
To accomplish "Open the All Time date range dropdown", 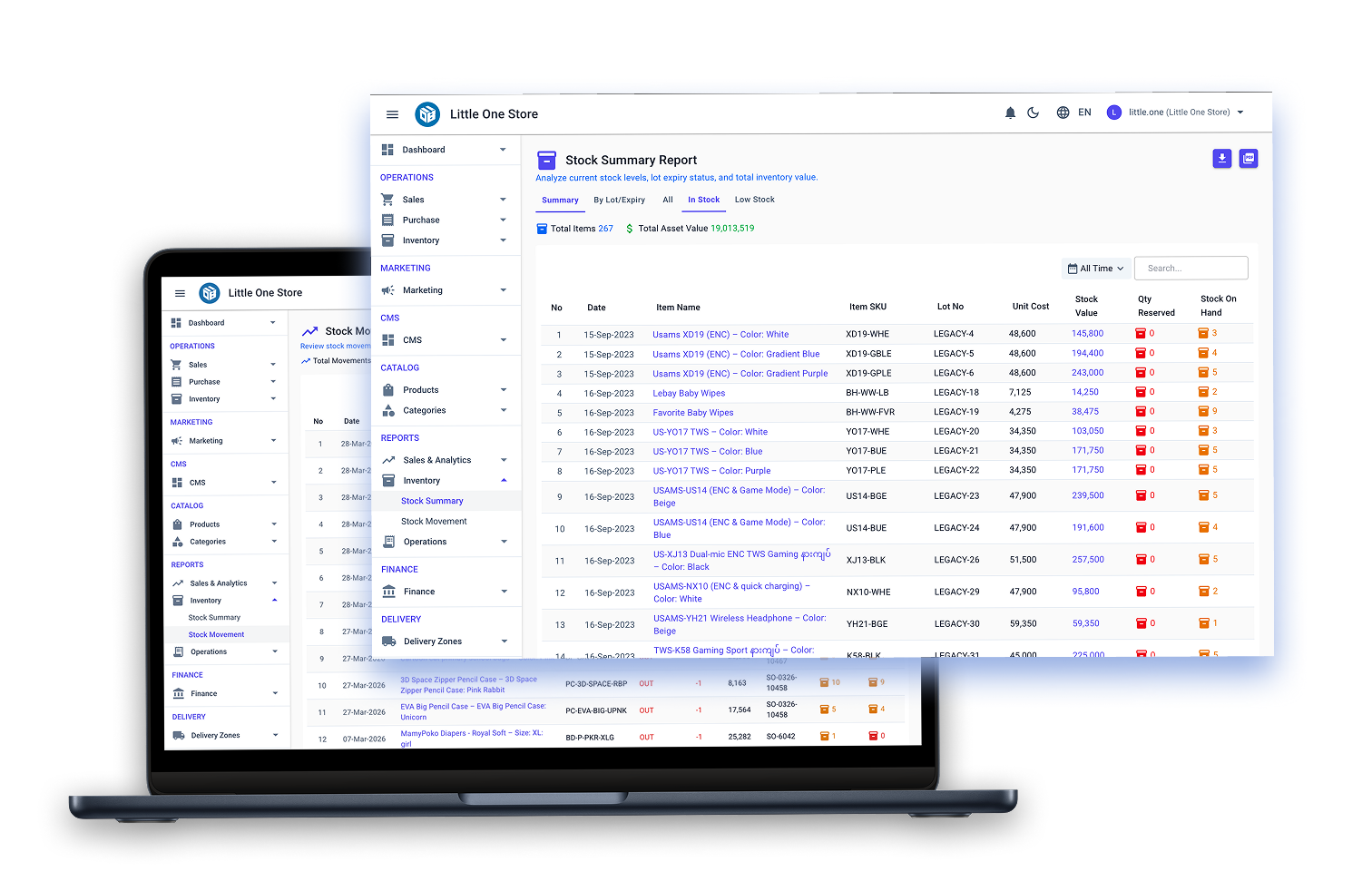I will (1095, 268).
